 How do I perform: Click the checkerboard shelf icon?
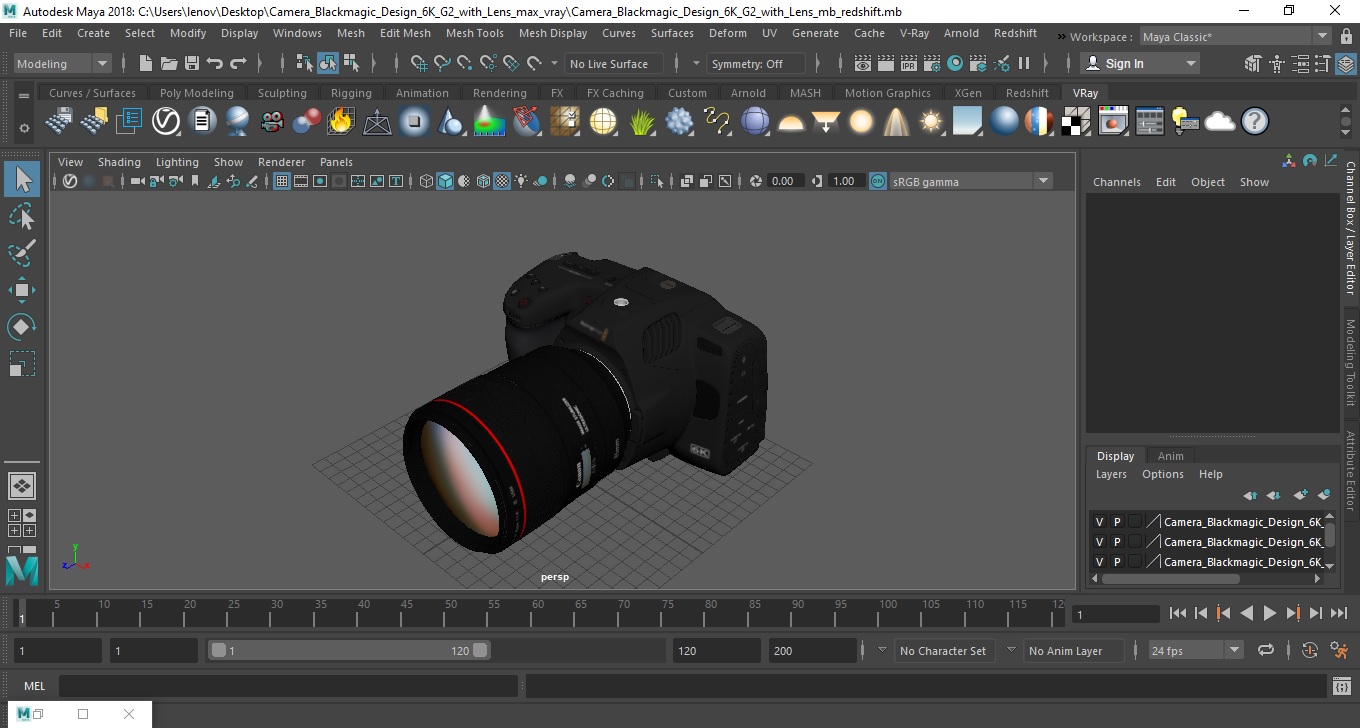point(1076,122)
